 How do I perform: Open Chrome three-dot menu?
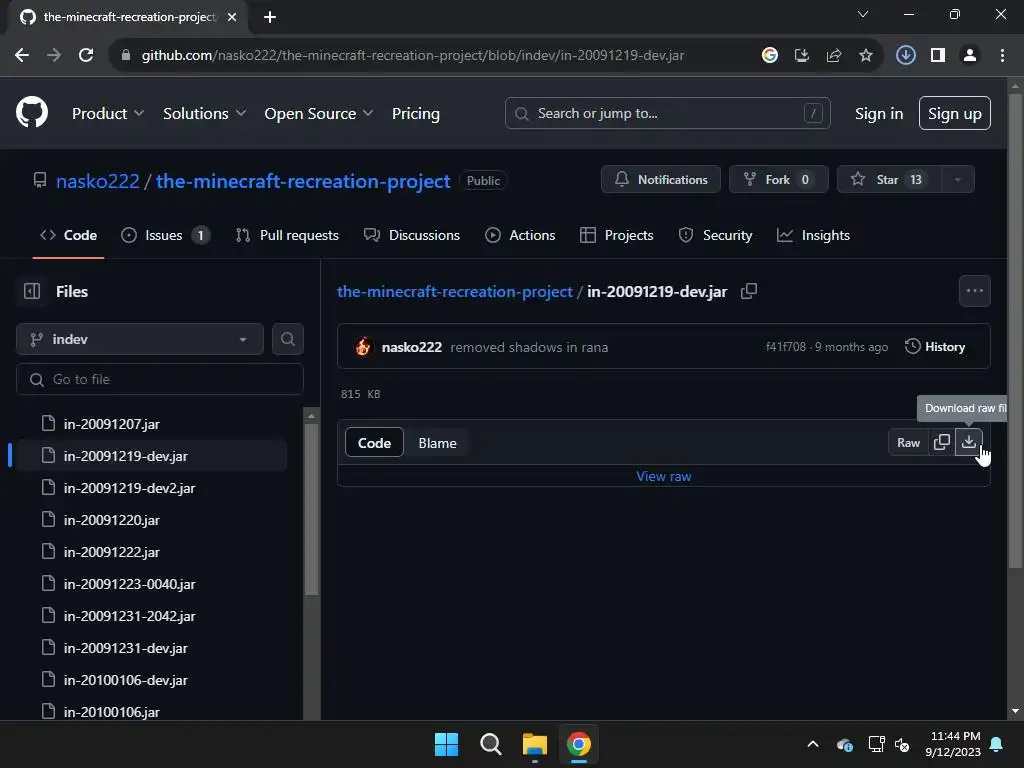point(1002,55)
